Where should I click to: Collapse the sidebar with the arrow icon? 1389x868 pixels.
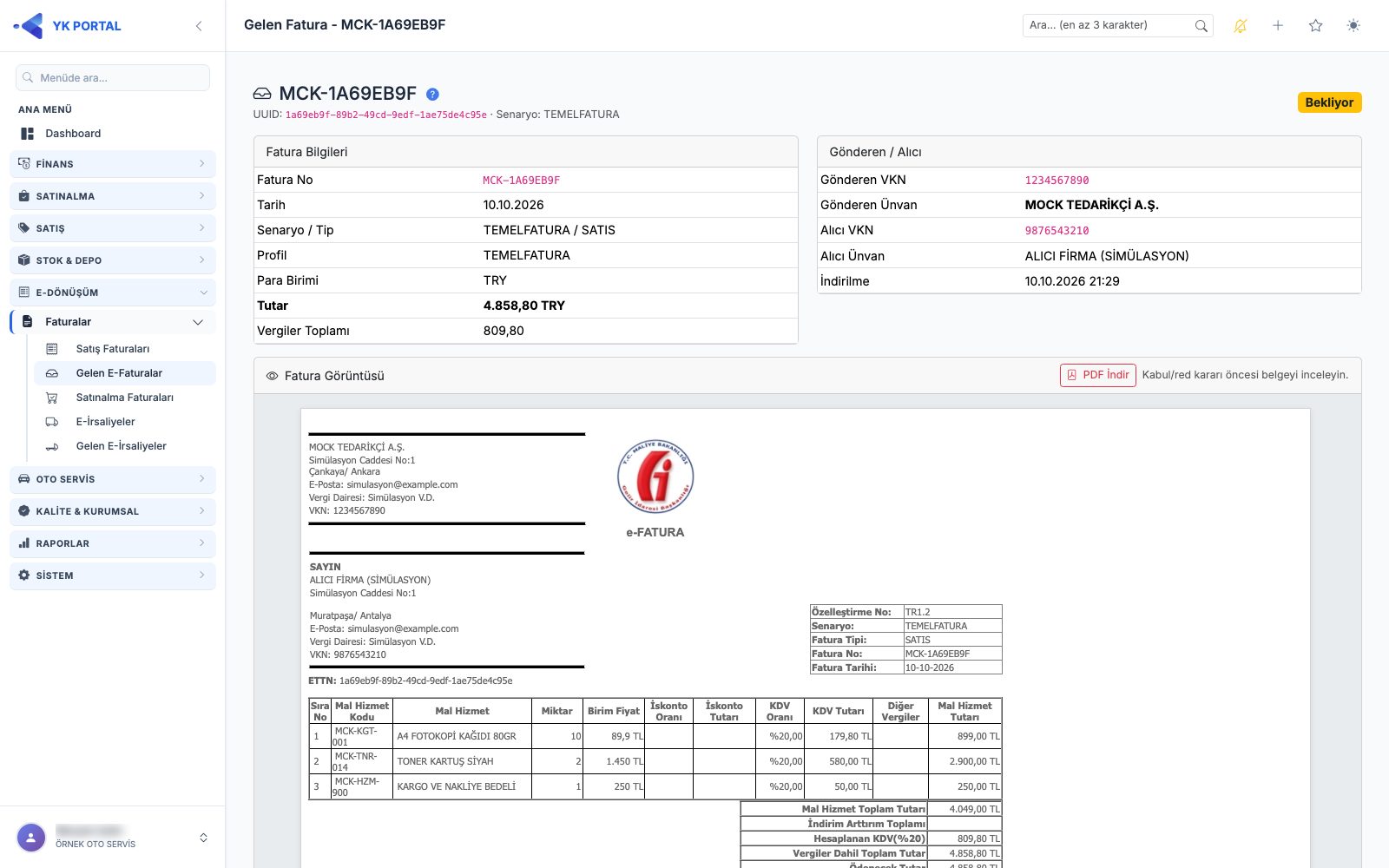[199, 26]
